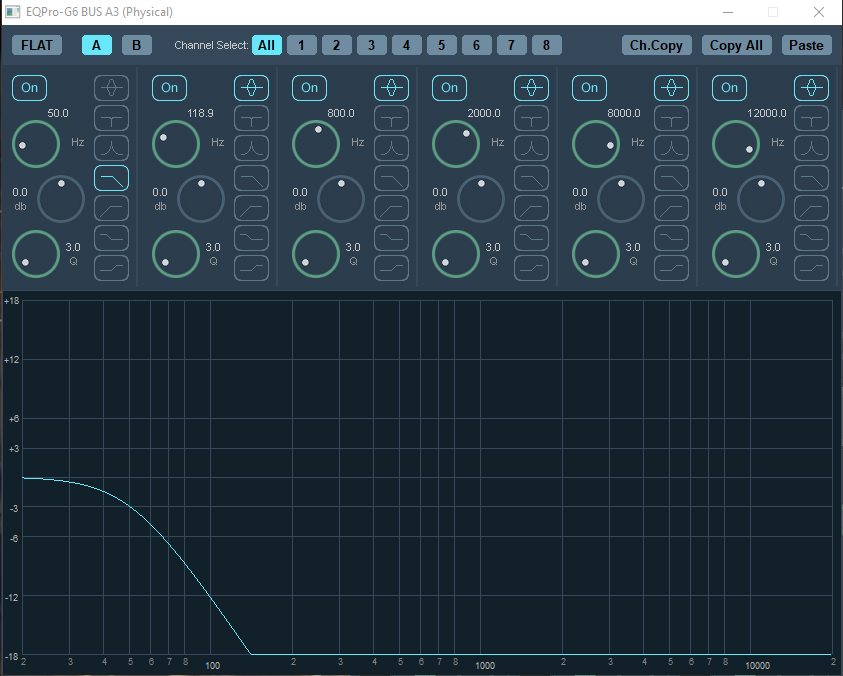The image size is (843, 676).
Task: Click the peak filter icon in the 8000 Hz band
Action: coord(671,88)
